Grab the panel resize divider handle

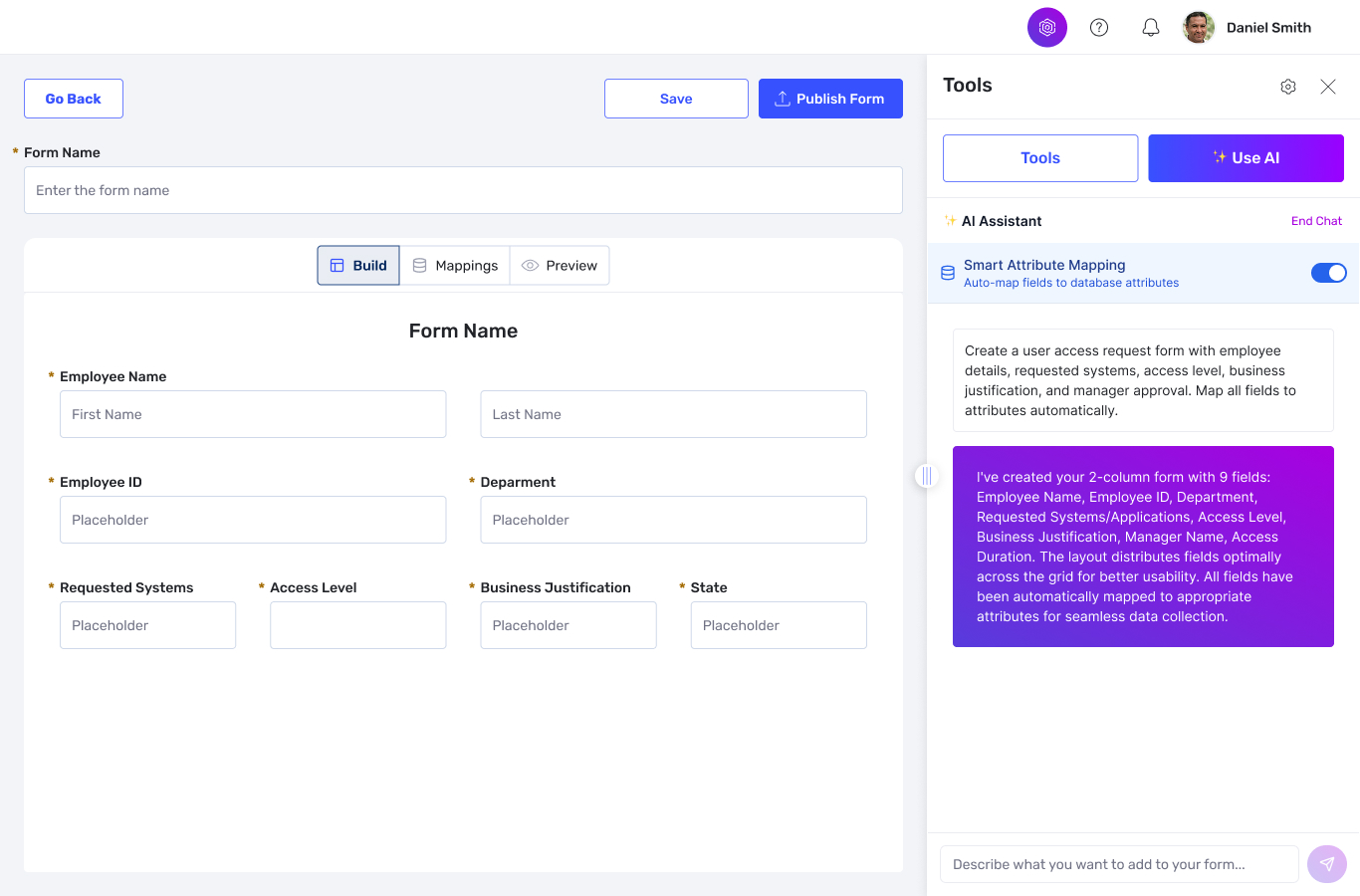tap(927, 476)
